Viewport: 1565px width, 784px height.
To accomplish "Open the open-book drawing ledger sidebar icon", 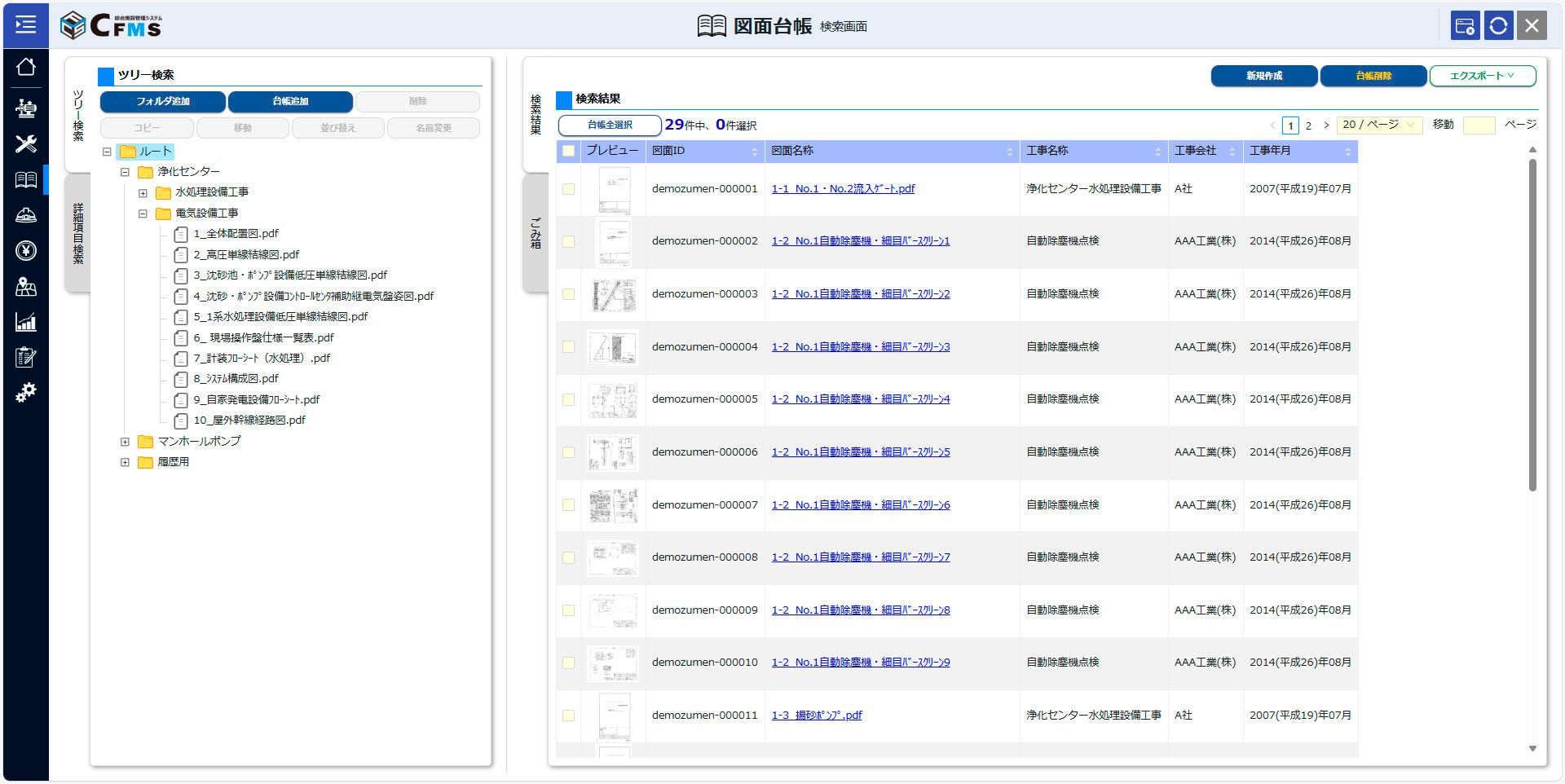I will point(25,180).
